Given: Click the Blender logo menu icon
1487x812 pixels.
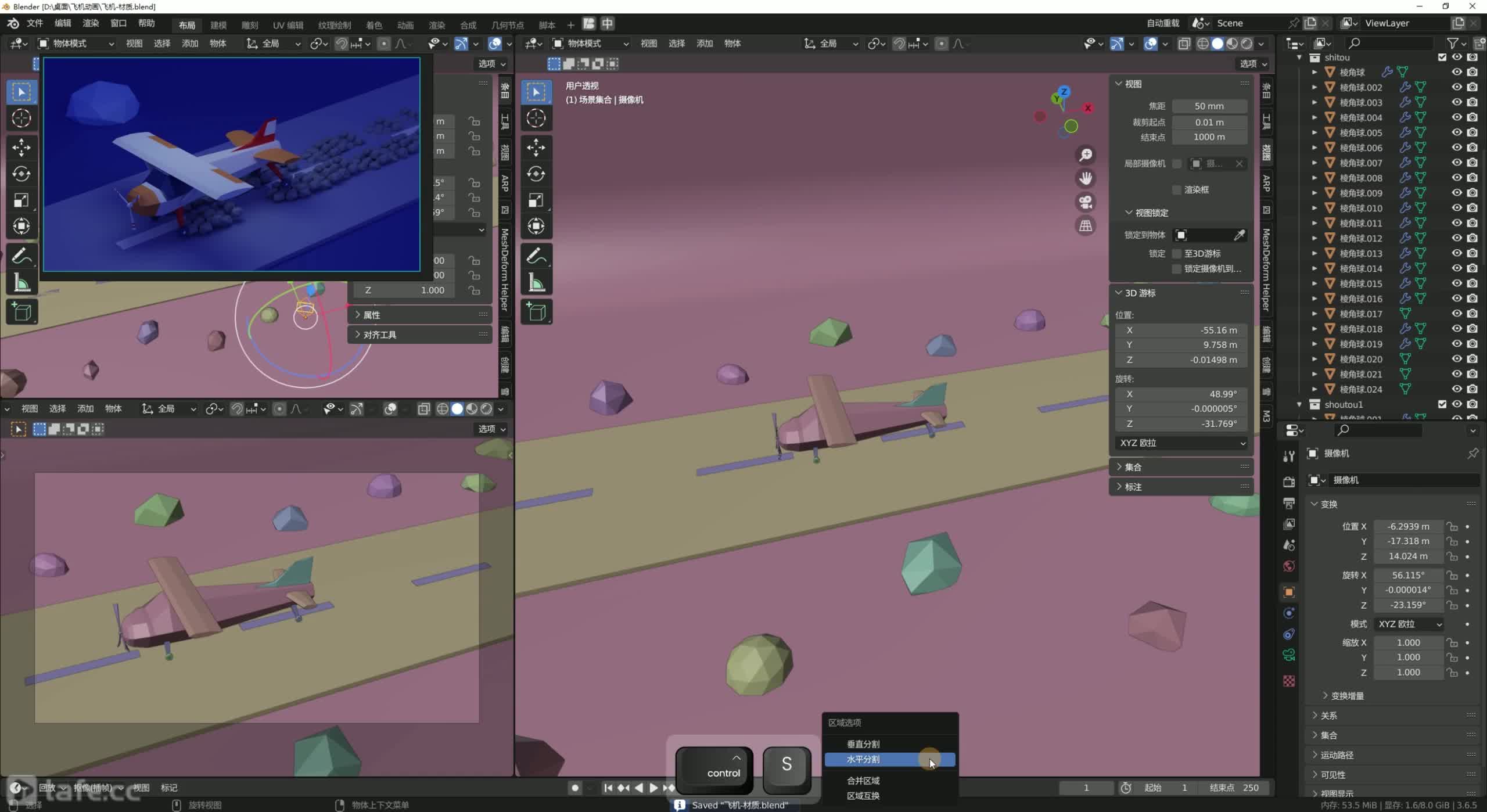Looking at the screenshot, I should 13,23.
